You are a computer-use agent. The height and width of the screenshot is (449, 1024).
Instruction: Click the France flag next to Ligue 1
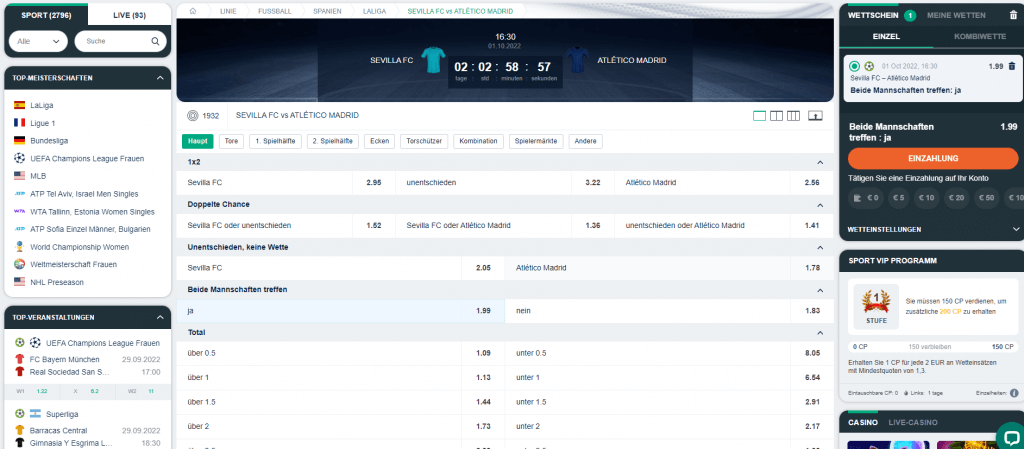pos(19,123)
